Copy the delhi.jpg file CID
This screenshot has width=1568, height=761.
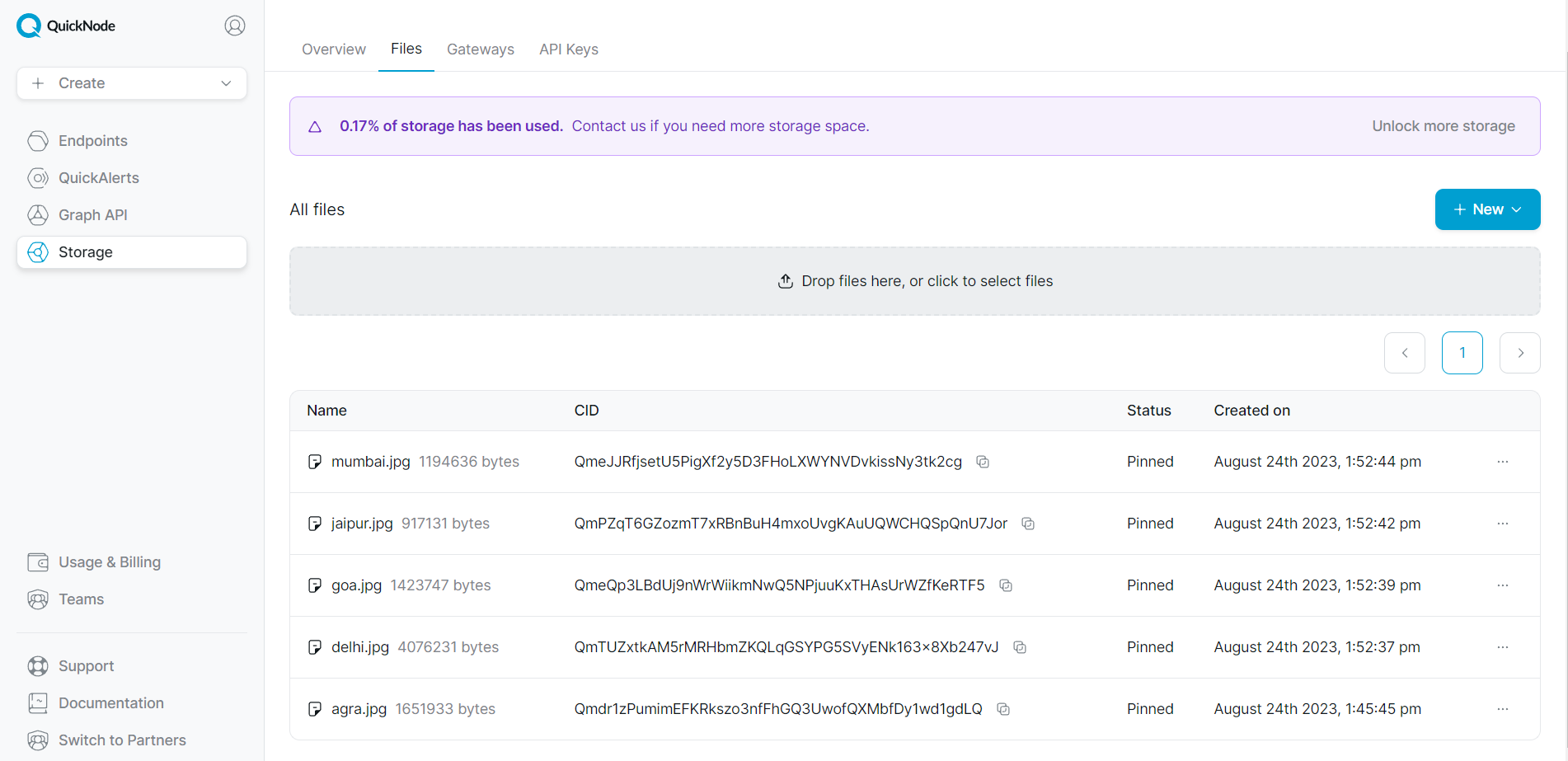point(1019,647)
